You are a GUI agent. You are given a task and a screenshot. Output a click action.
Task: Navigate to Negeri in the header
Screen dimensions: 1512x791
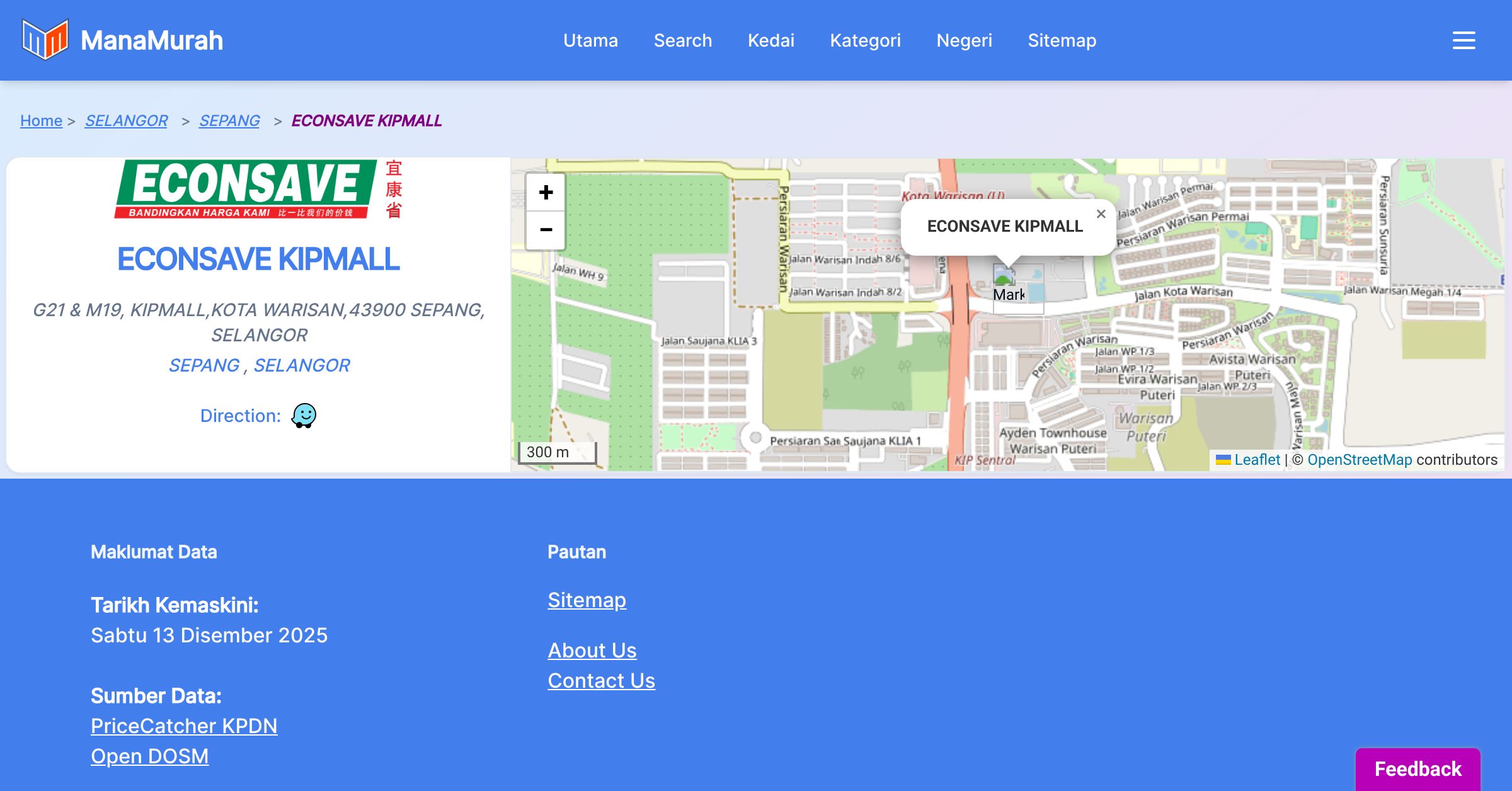(964, 40)
